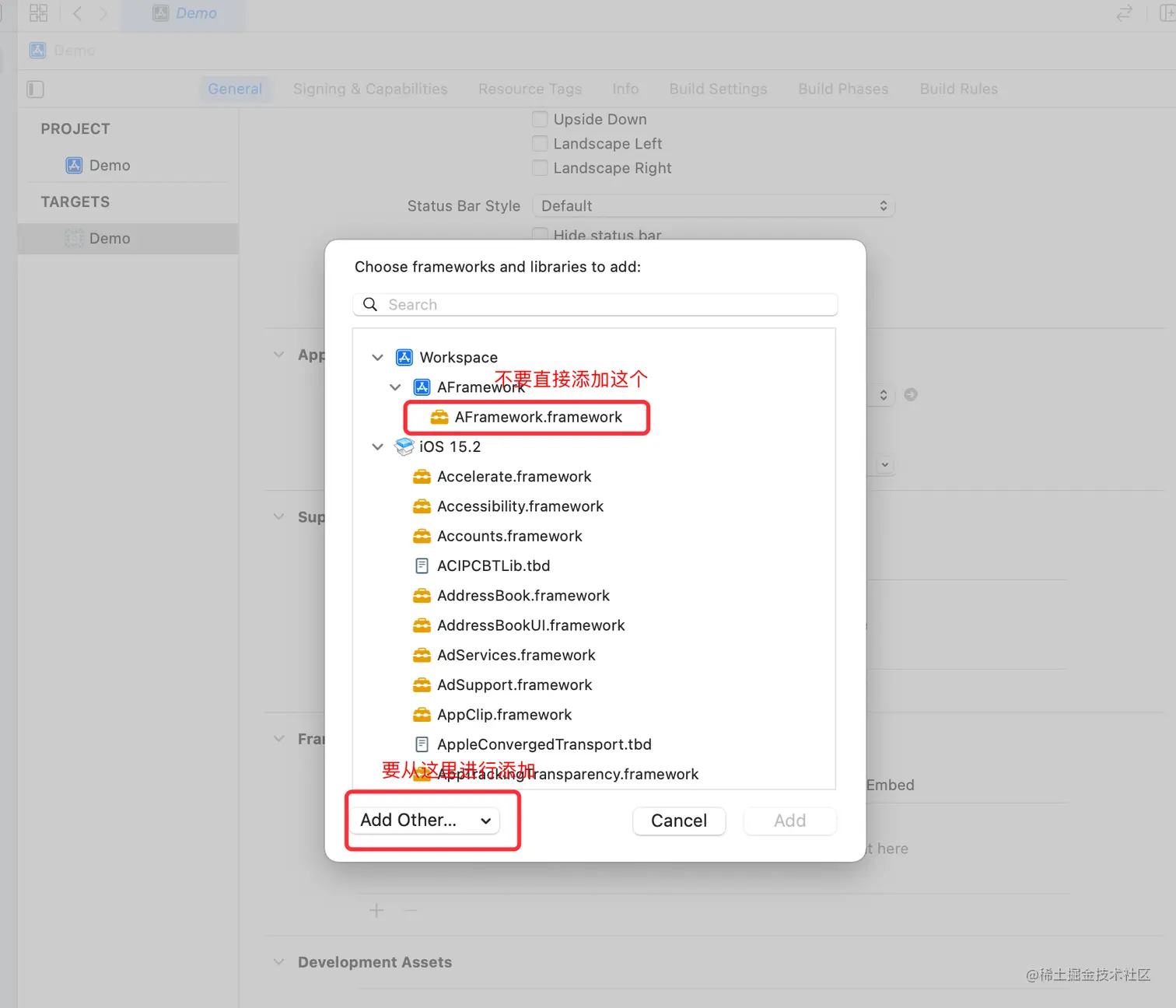
Task: Collapse the AFramework project node
Action: click(x=395, y=387)
